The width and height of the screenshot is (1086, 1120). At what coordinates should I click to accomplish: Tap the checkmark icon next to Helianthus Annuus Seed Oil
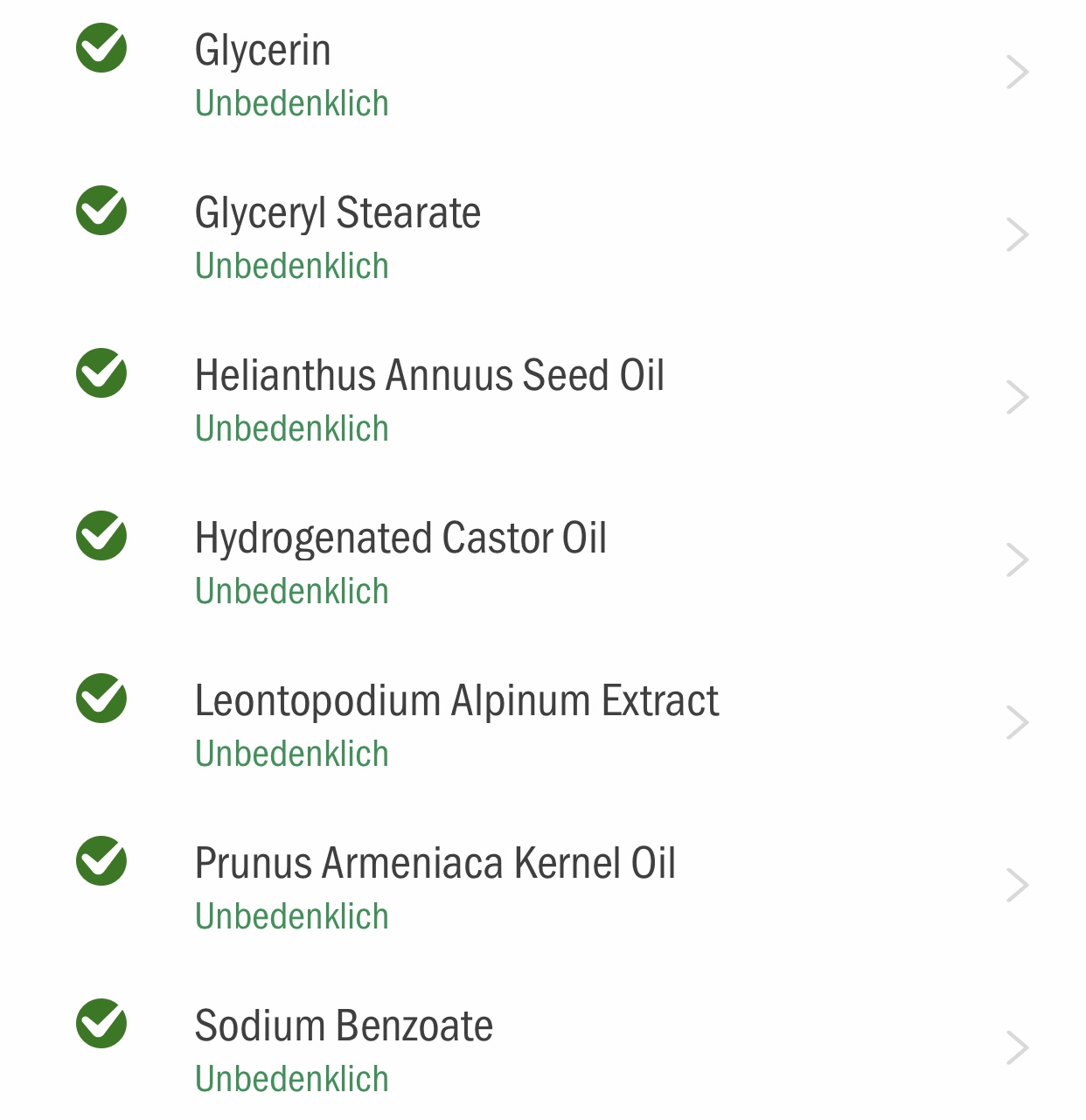point(101,373)
